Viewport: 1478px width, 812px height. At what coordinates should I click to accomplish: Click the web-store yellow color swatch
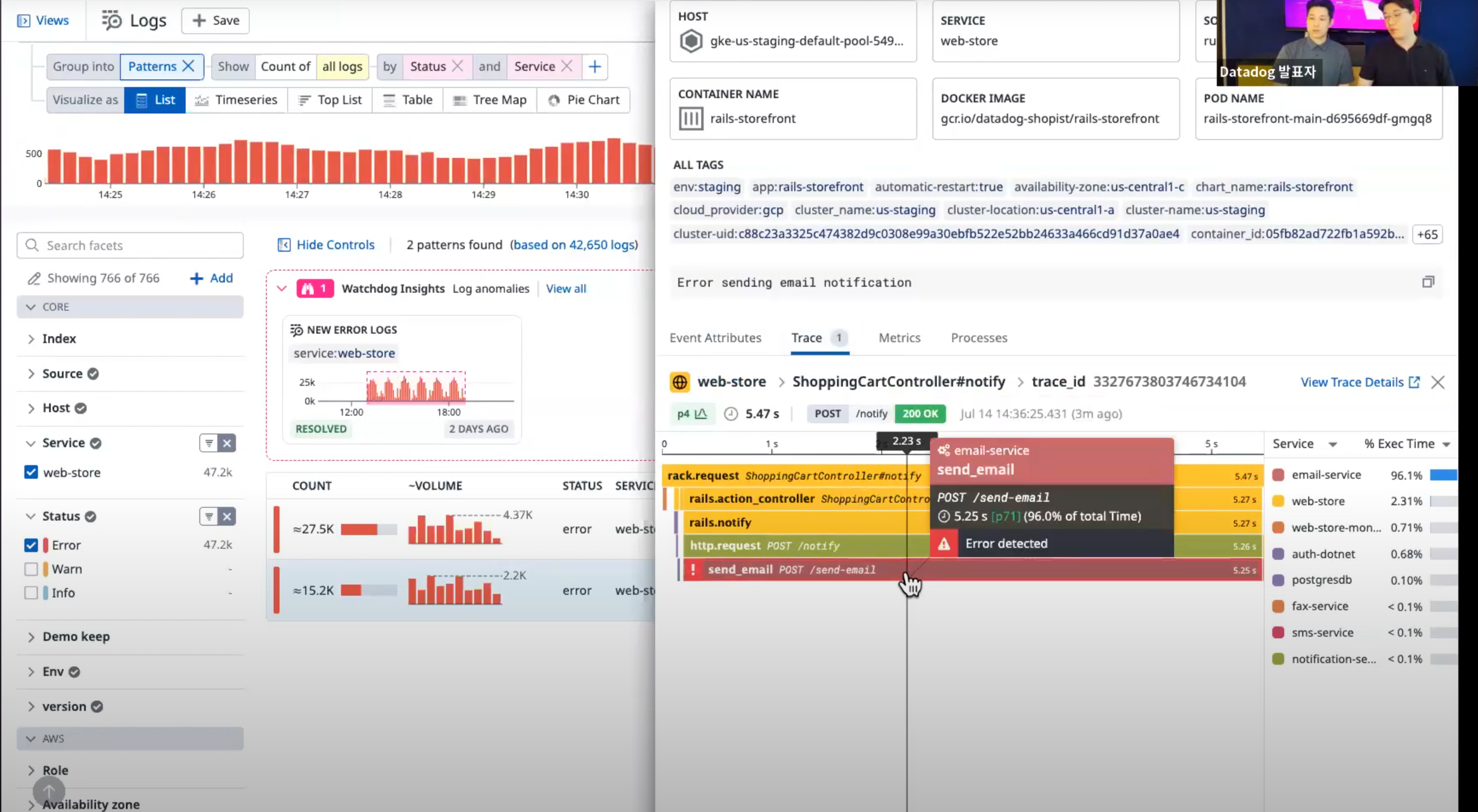pos(1278,501)
